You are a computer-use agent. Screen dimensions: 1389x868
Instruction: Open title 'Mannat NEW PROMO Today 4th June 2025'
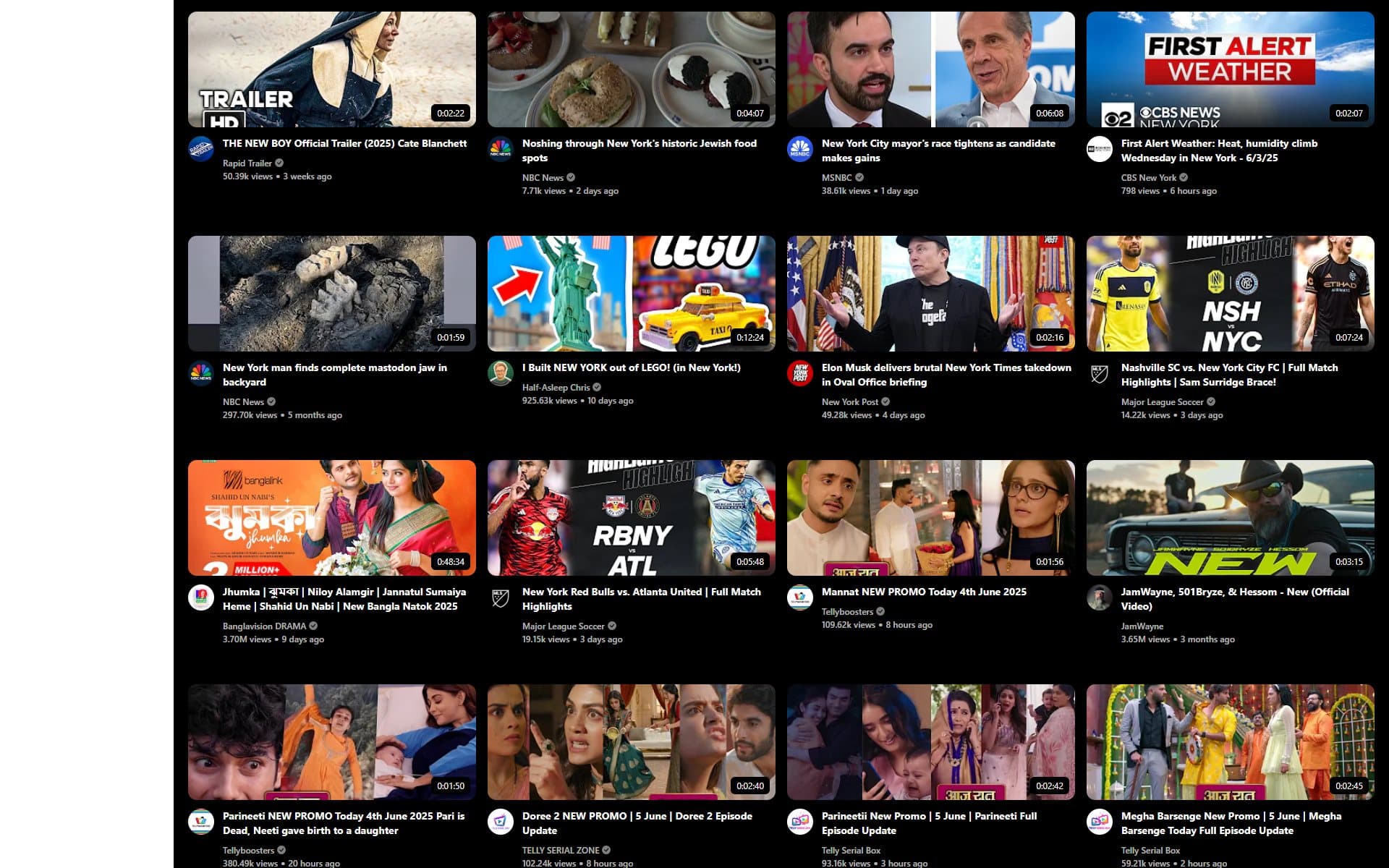(924, 592)
